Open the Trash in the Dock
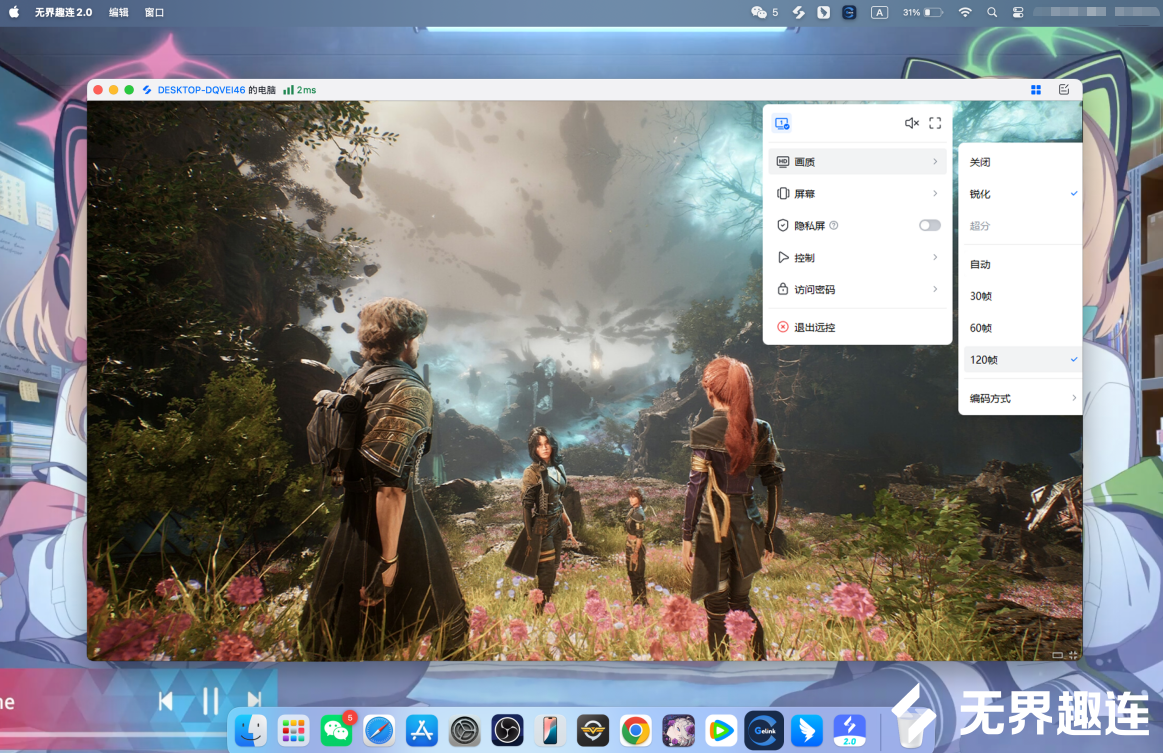The width and height of the screenshot is (1163, 753). tap(912, 731)
